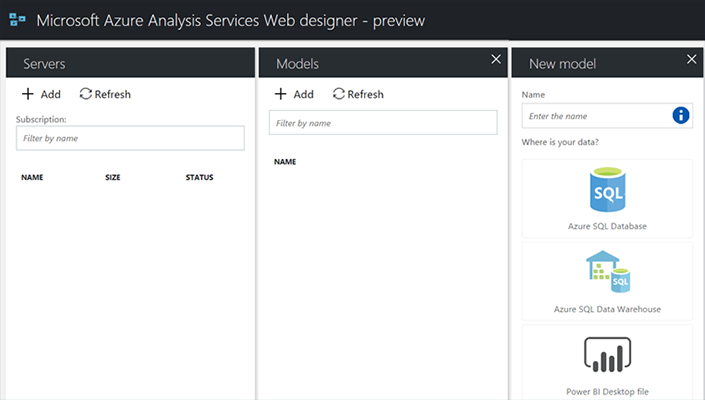This screenshot has width=705, height=400.
Task: Click the Models panel header title
Action: coord(297,64)
